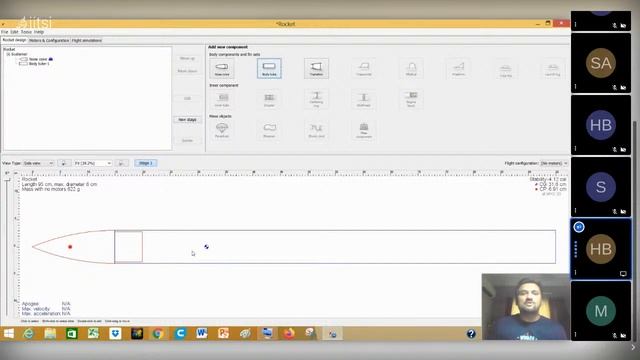Add a Transition component
This screenshot has width=640, height=360.
(x=316, y=68)
